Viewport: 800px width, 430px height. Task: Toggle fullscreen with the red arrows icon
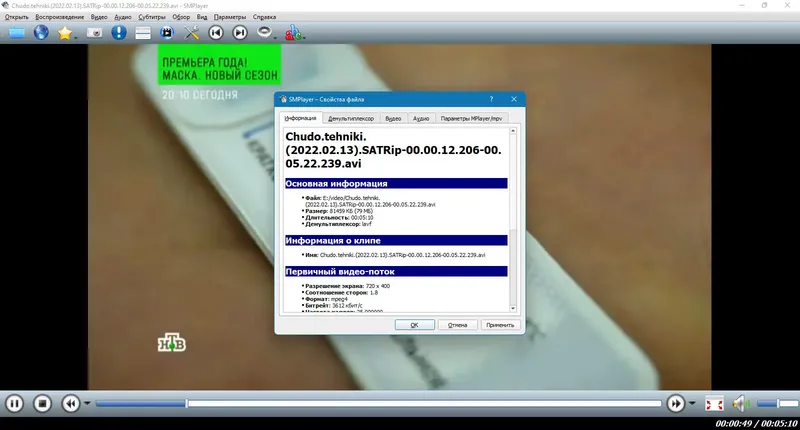tap(714, 404)
